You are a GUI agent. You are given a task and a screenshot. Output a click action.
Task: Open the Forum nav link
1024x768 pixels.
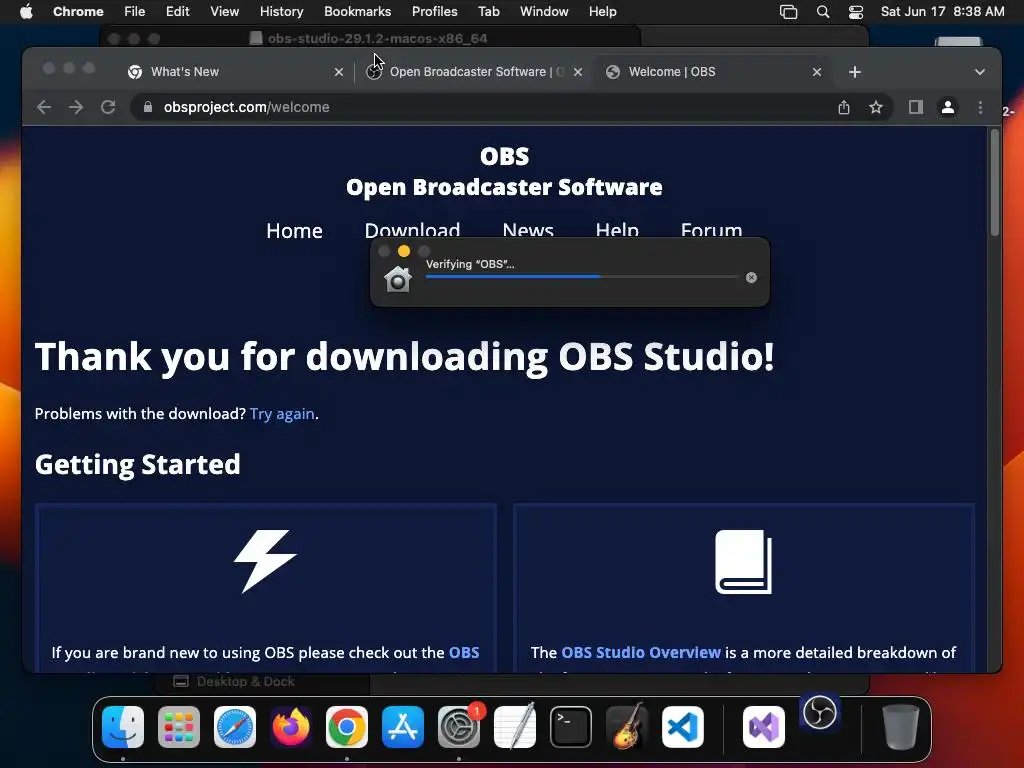711,229
